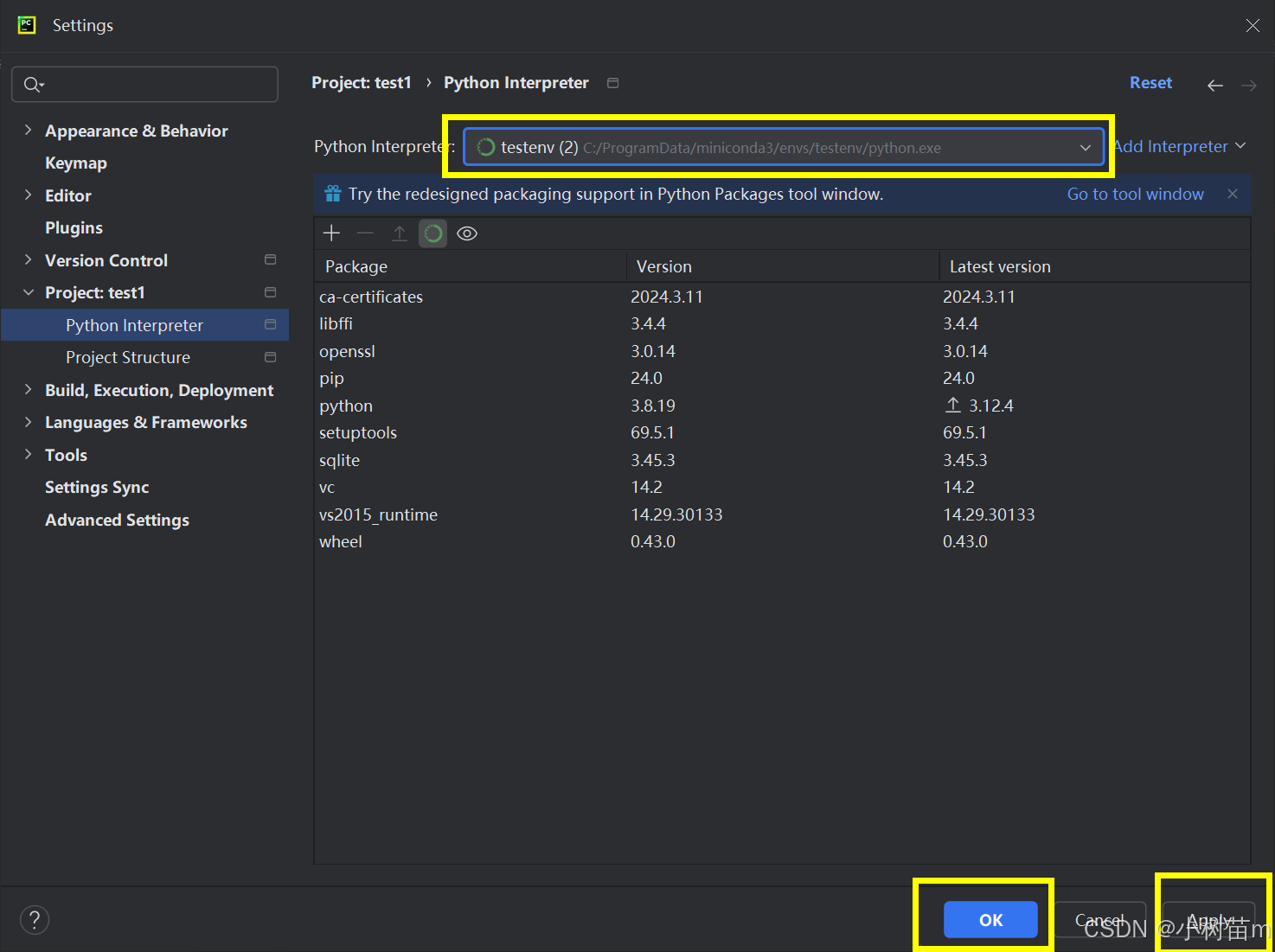The height and width of the screenshot is (952, 1275).
Task: Select the ca-certificates package row
Action: (782, 297)
